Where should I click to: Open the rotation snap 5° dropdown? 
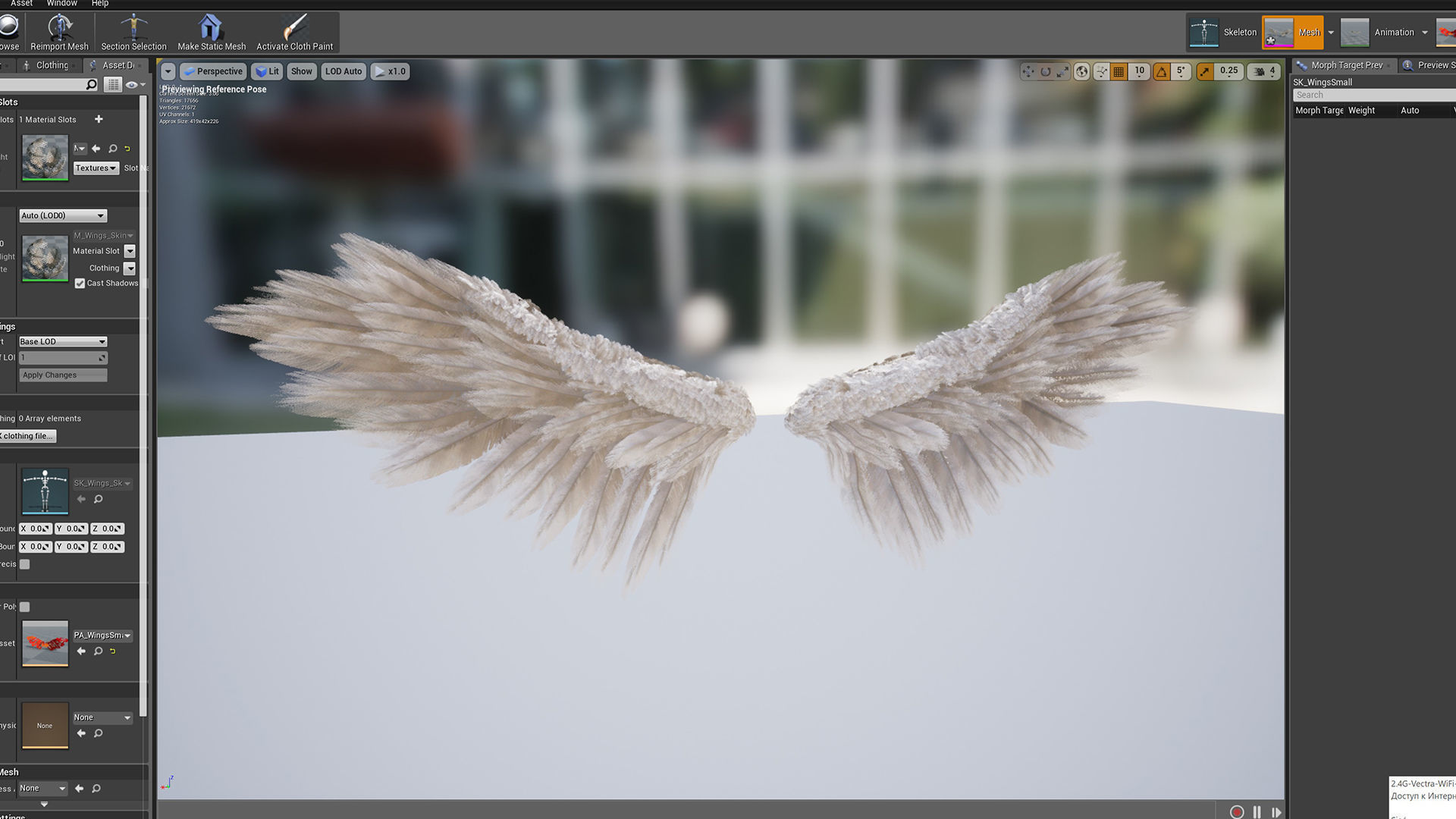pyautogui.click(x=1181, y=71)
